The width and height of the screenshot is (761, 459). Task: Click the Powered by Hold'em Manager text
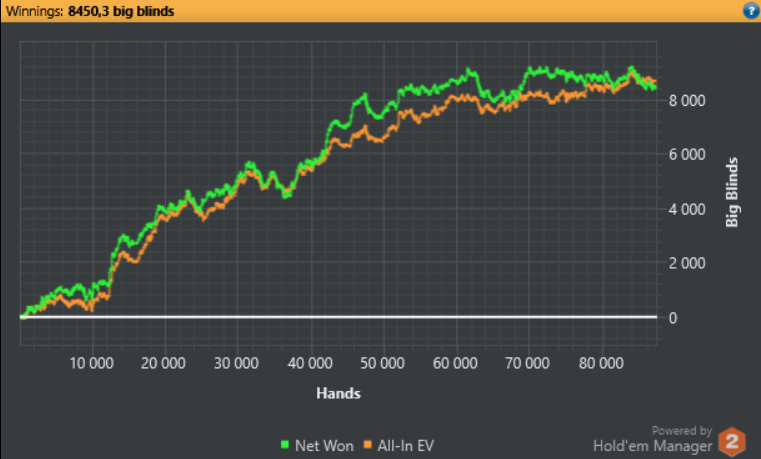click(x=653, y=439)
